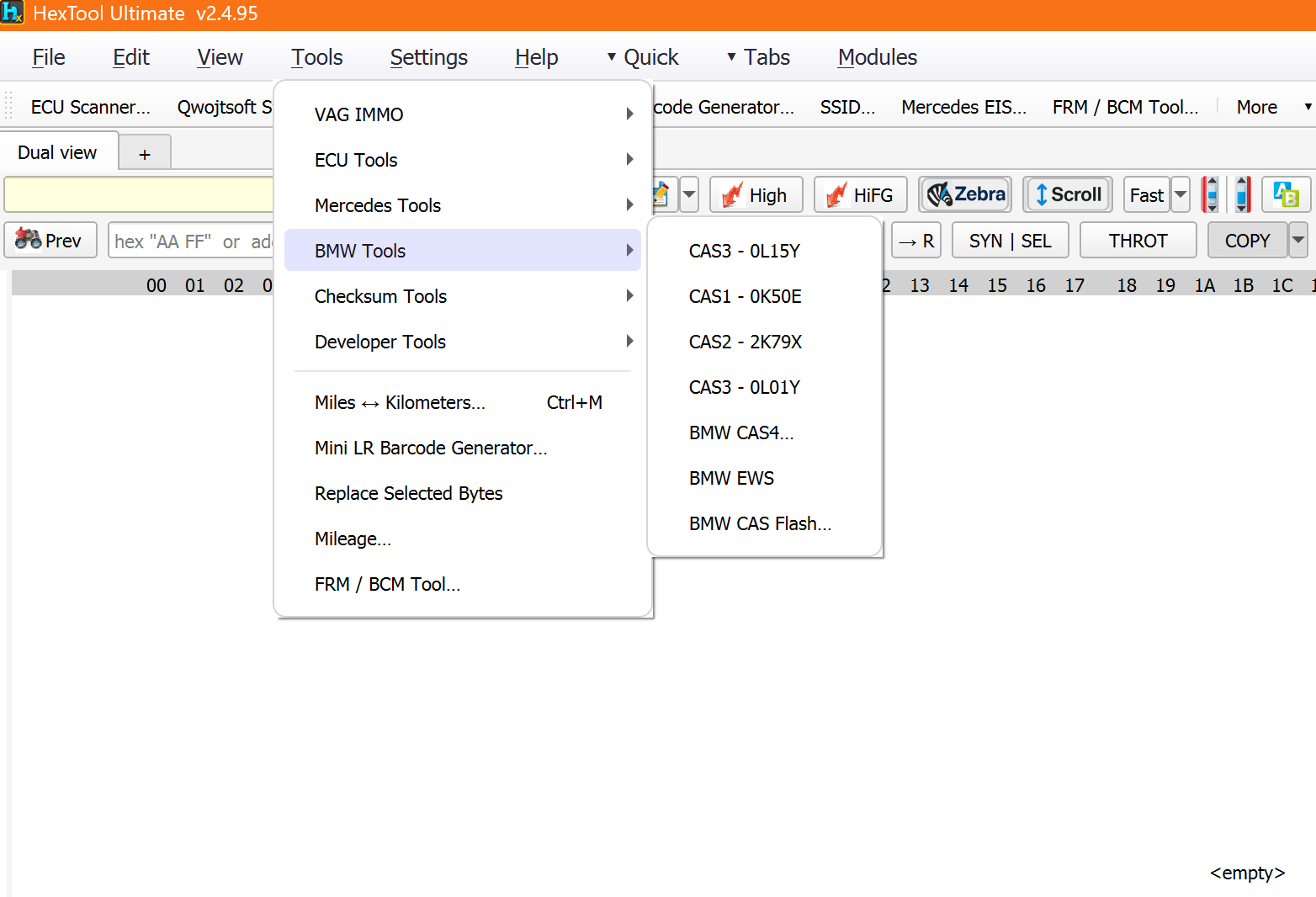Open Mini LR Barcode Generator...

pyautogui.click(x=463, y=447)
